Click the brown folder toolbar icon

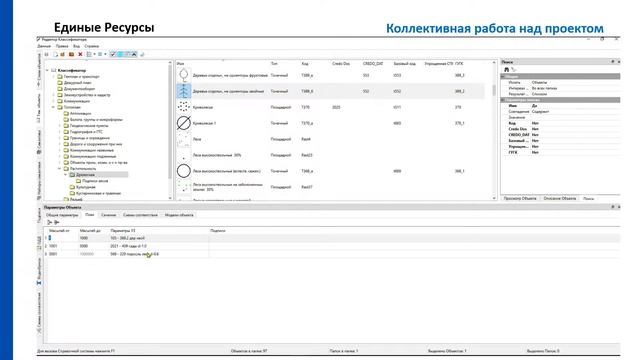[71, 54]
